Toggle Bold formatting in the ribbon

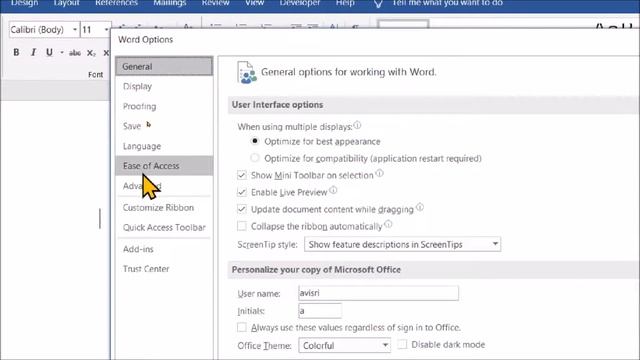tap(16, 52)
